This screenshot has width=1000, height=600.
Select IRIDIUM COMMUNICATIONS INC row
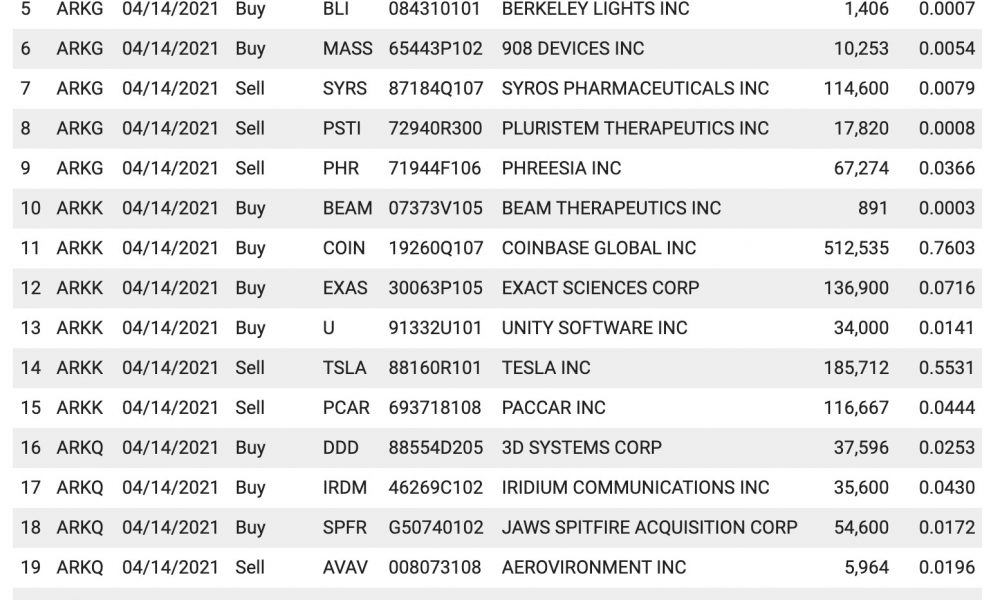[x=497, y=488]
